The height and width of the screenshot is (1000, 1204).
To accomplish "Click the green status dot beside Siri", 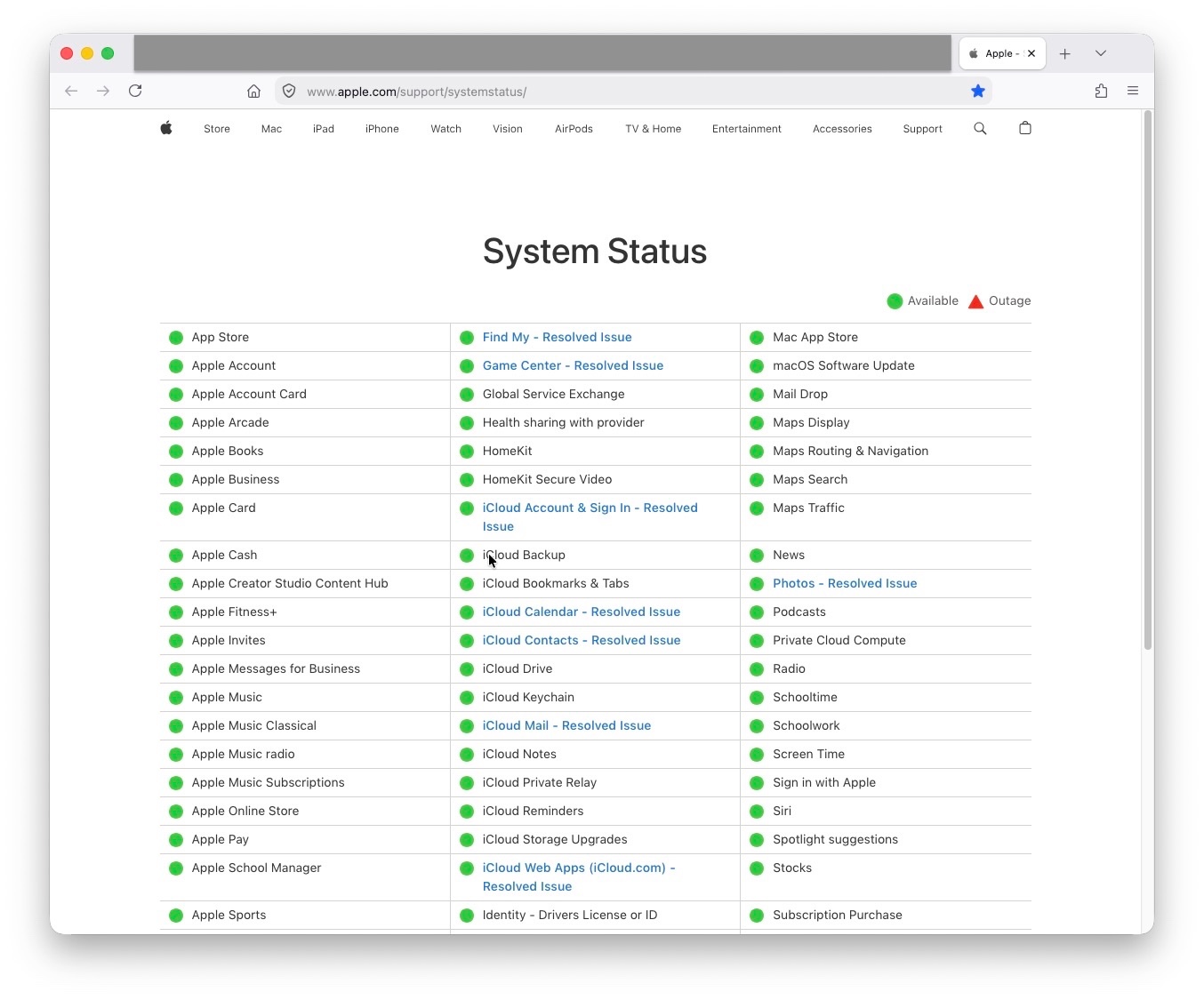I will (x=757, y=812).
